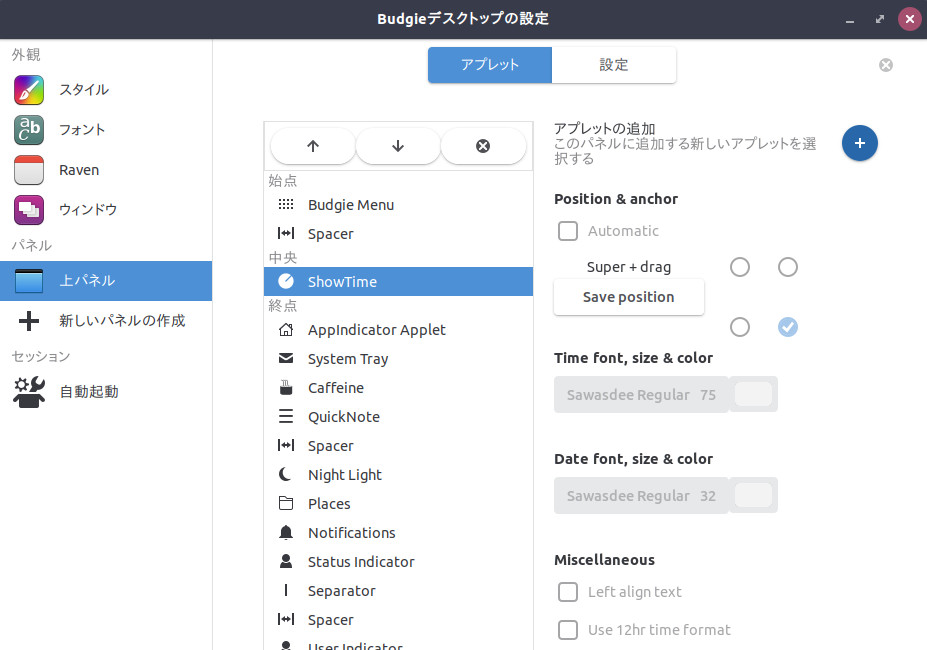927x650 pixels.
Task: Move applet down with the down arrow
Action: [x=398, y=145]
